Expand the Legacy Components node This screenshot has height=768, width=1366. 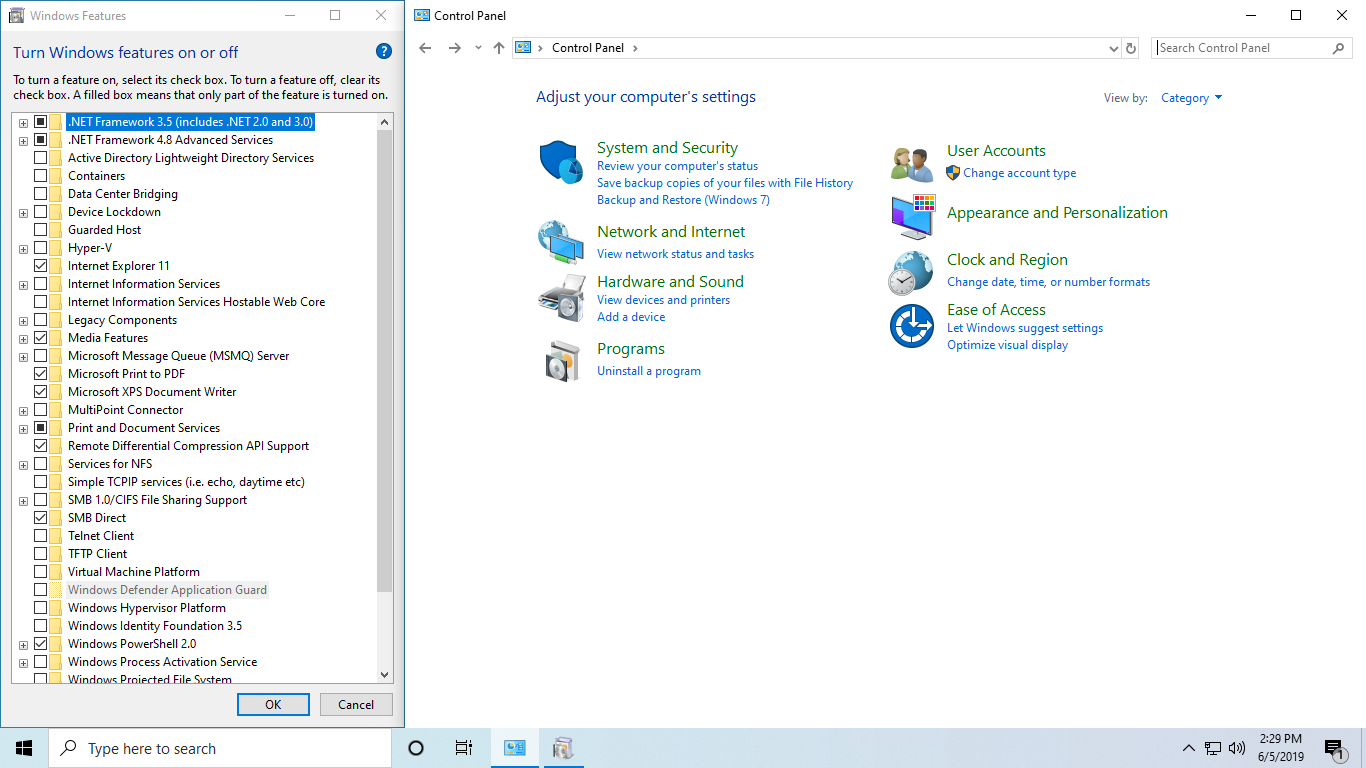pos(23,320)
